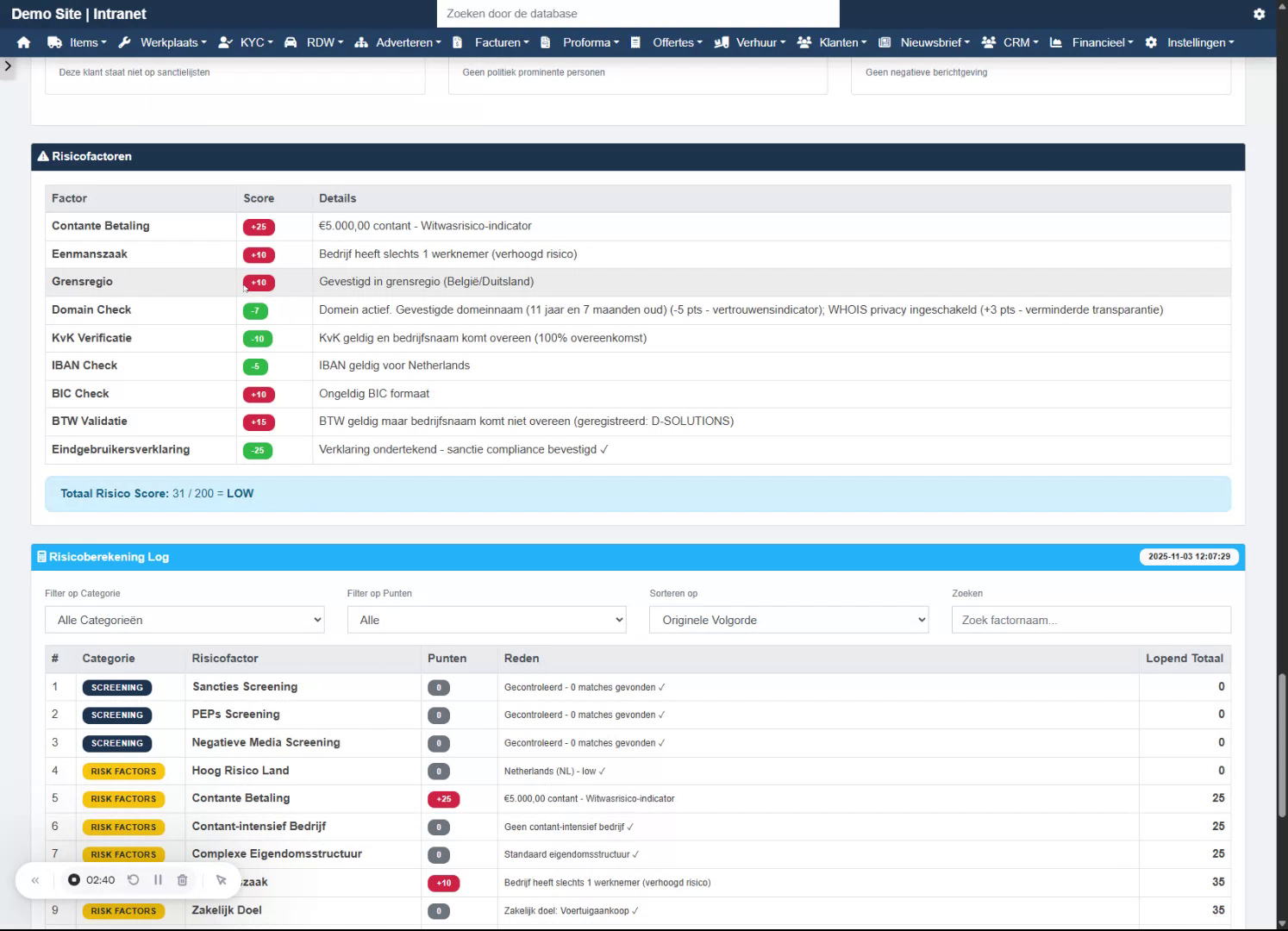The width and height of the screenshot is (1288, 931).
Task: Select the Grensregio factor row
Action: pos(638,282)
